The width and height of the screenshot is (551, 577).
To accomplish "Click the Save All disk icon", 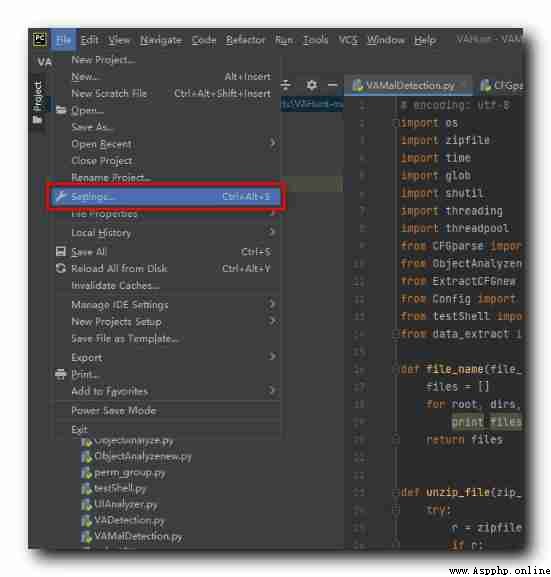I will coord(60,251).
